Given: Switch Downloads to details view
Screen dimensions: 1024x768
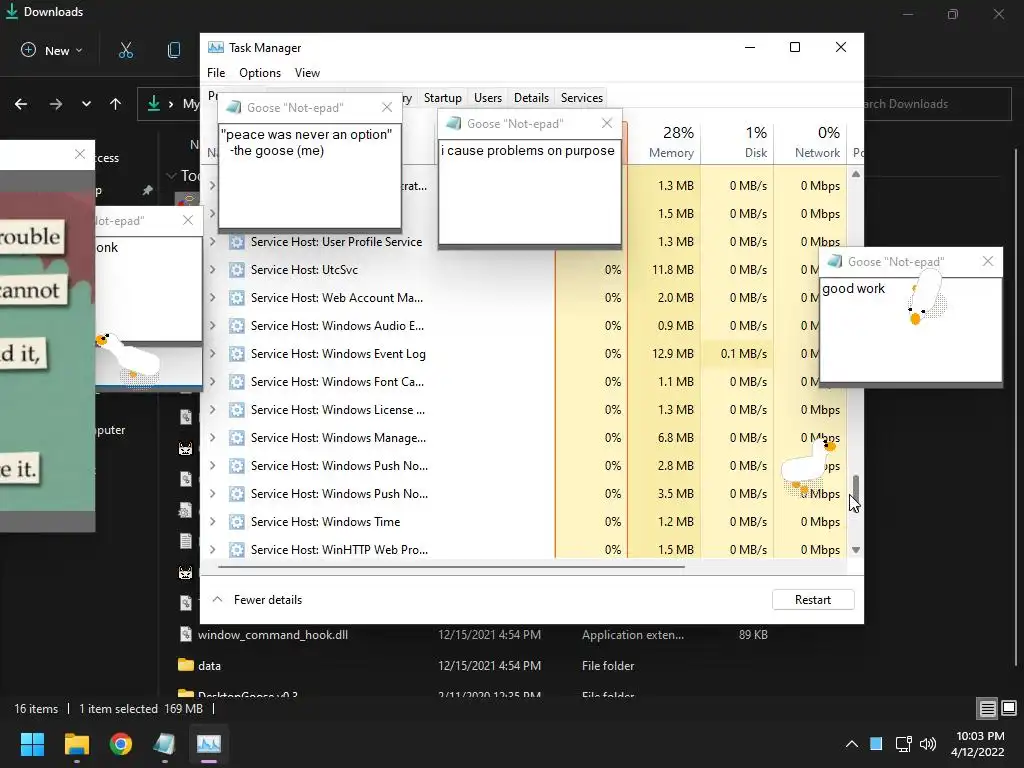Looking at the screenshot, I should [x=987, y=709].
